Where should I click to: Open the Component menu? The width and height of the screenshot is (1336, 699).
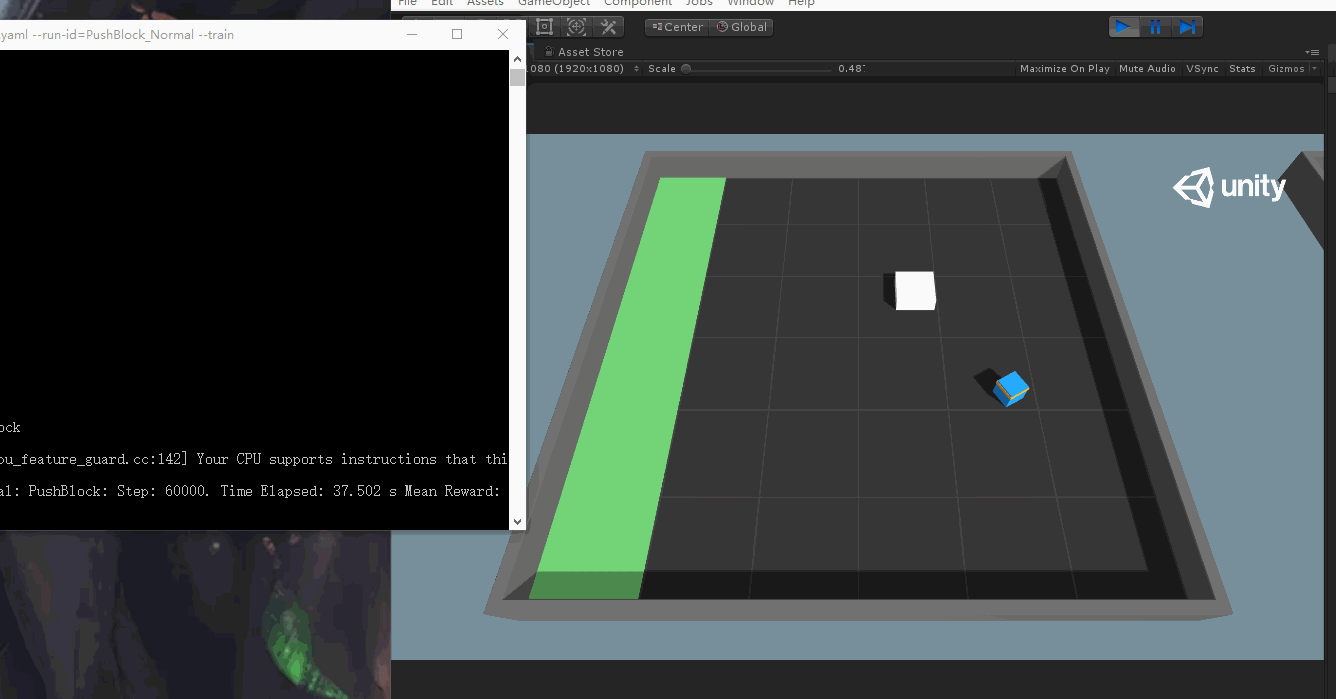(638, 3)
